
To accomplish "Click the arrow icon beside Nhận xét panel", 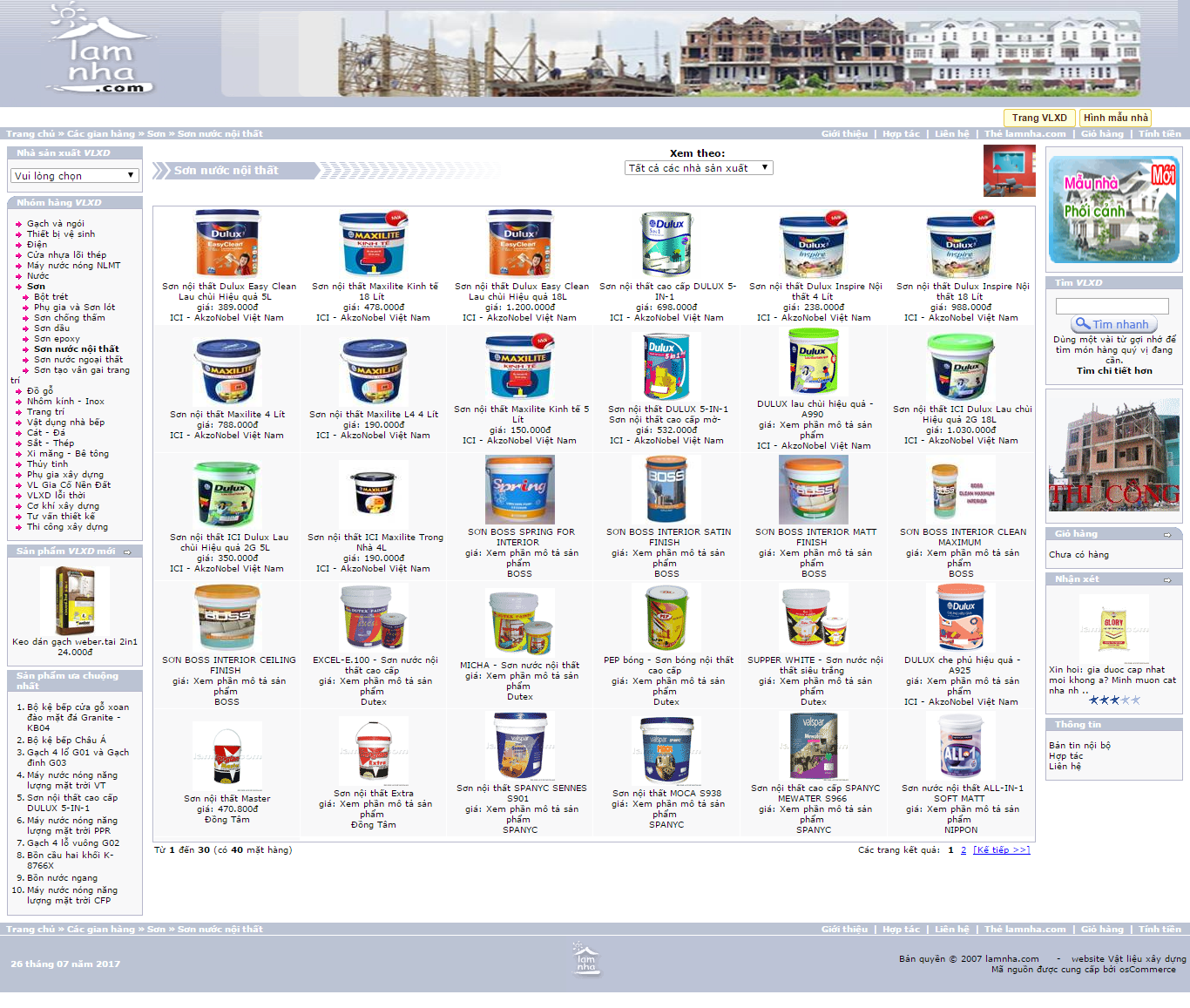I will tap(1167, 579).
